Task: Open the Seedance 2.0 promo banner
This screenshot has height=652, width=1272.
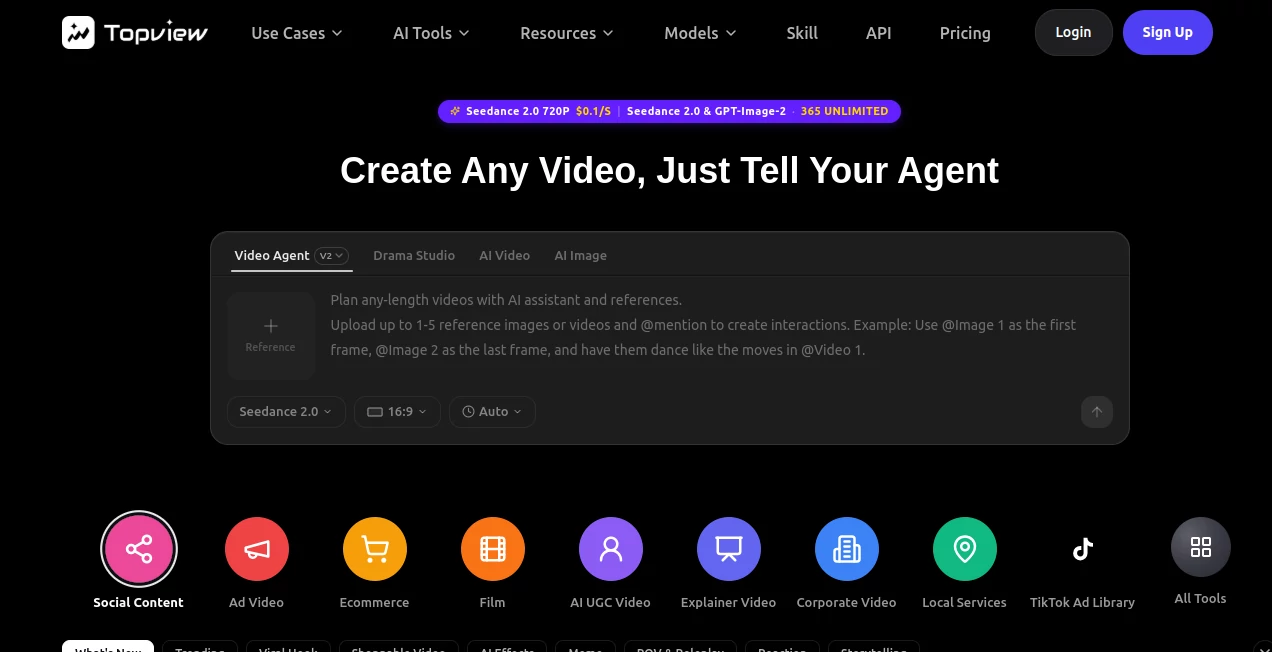Action: [669, 111]
